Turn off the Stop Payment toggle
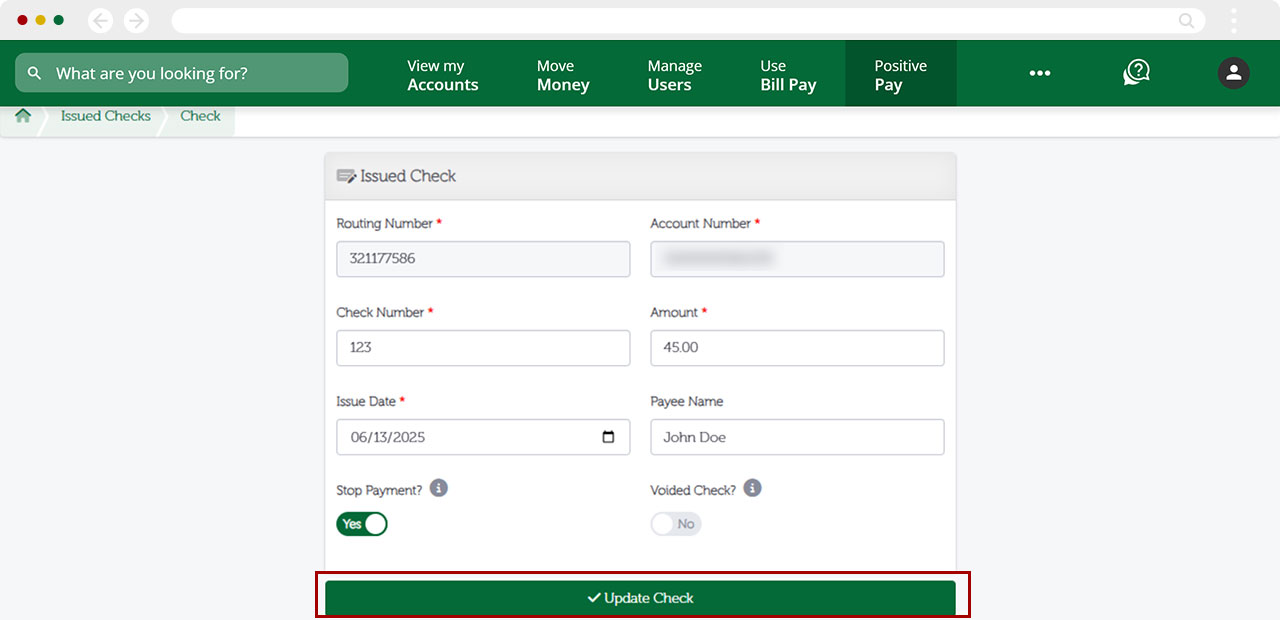 [x=362, y=524]
